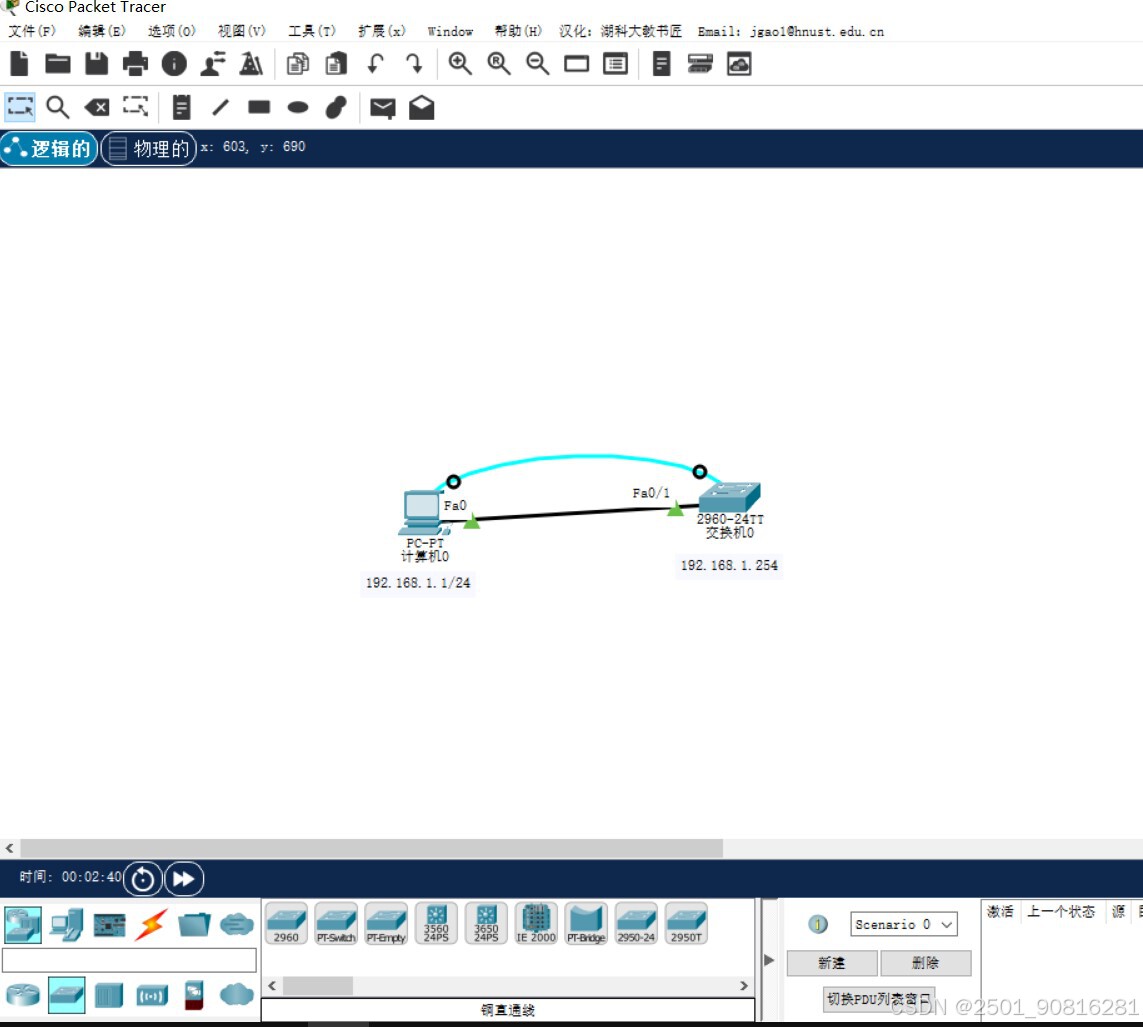
Task: Open the Activity Wizard icon
Action: (x=213, y=64)
